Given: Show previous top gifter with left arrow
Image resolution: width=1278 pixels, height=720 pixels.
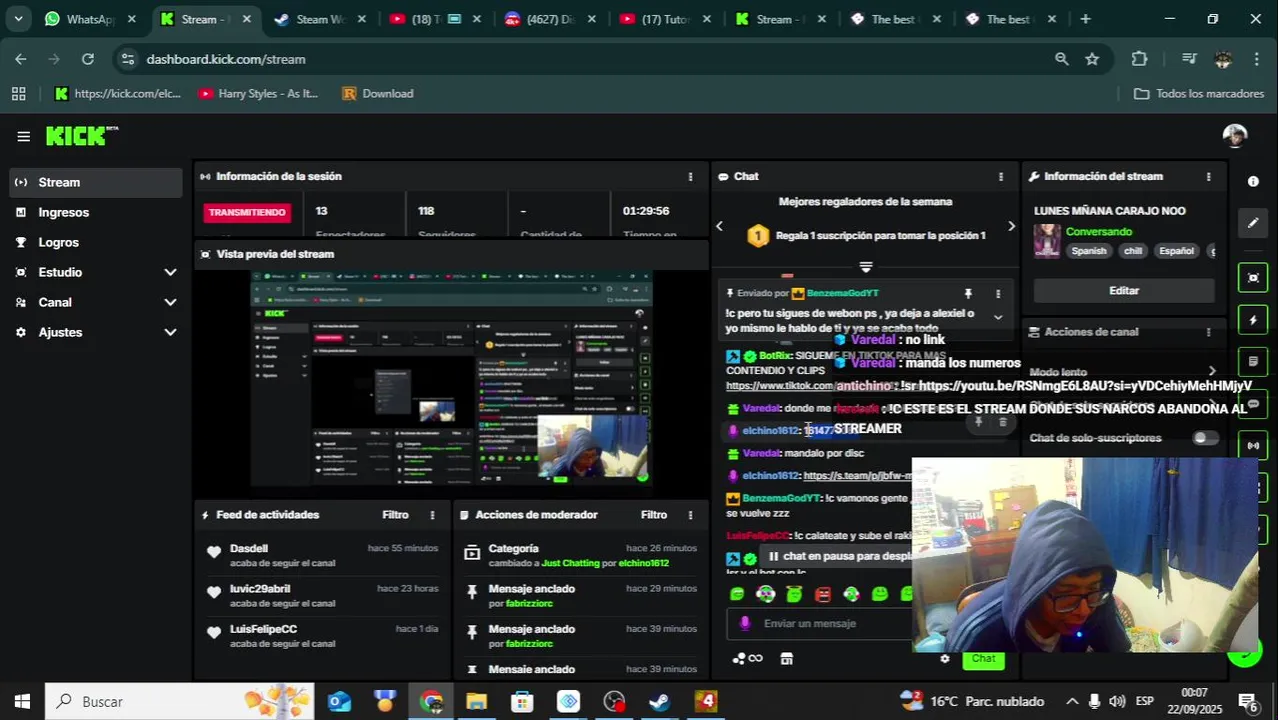Looking at the screenshot, I should [x=719, y=226].
